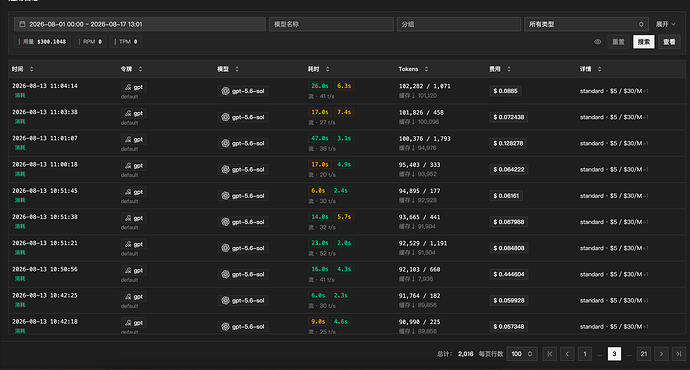Toggle the eye visibility icon beside 重置

[x=597, y=42]
